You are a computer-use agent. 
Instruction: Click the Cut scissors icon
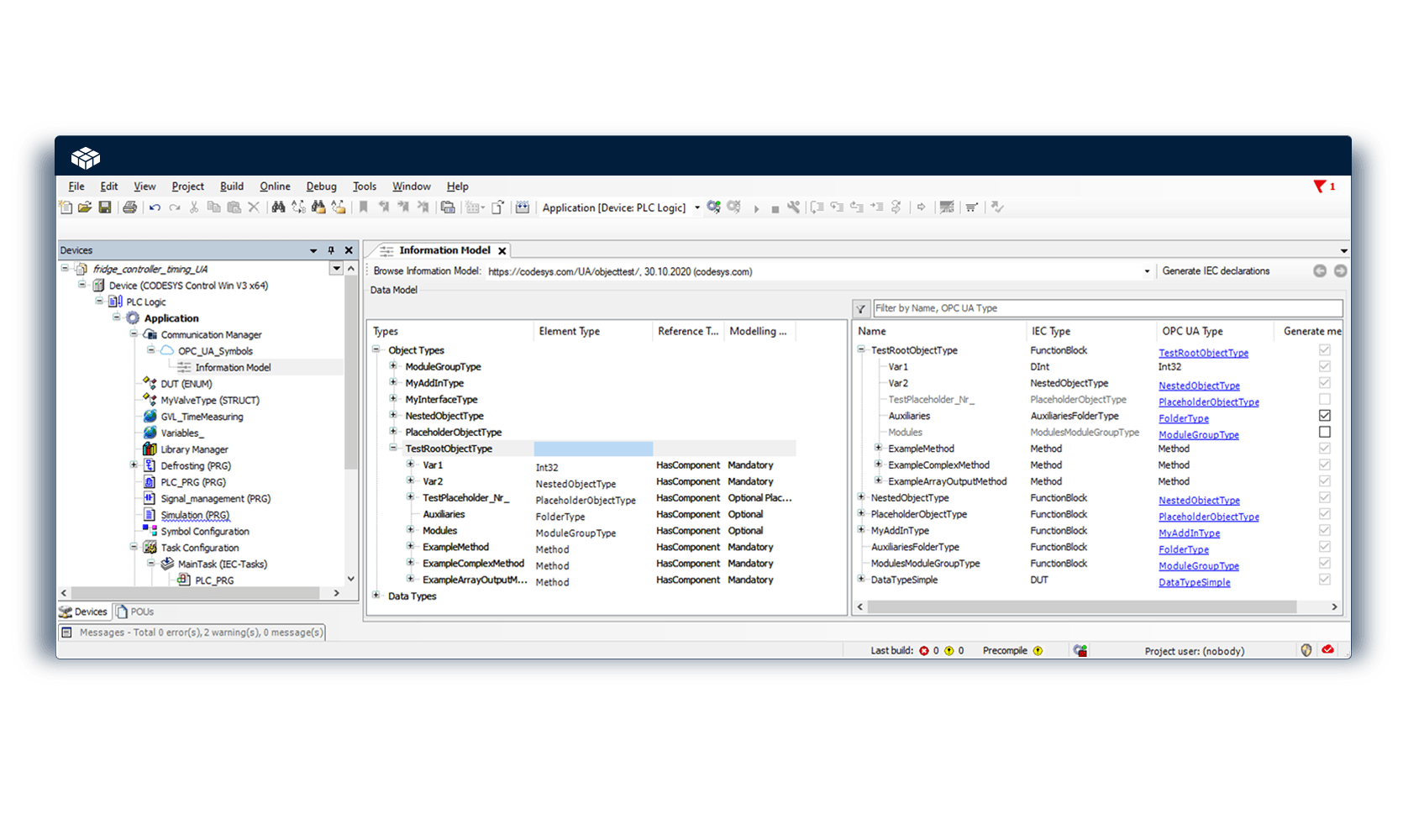(x=194, y=207)
